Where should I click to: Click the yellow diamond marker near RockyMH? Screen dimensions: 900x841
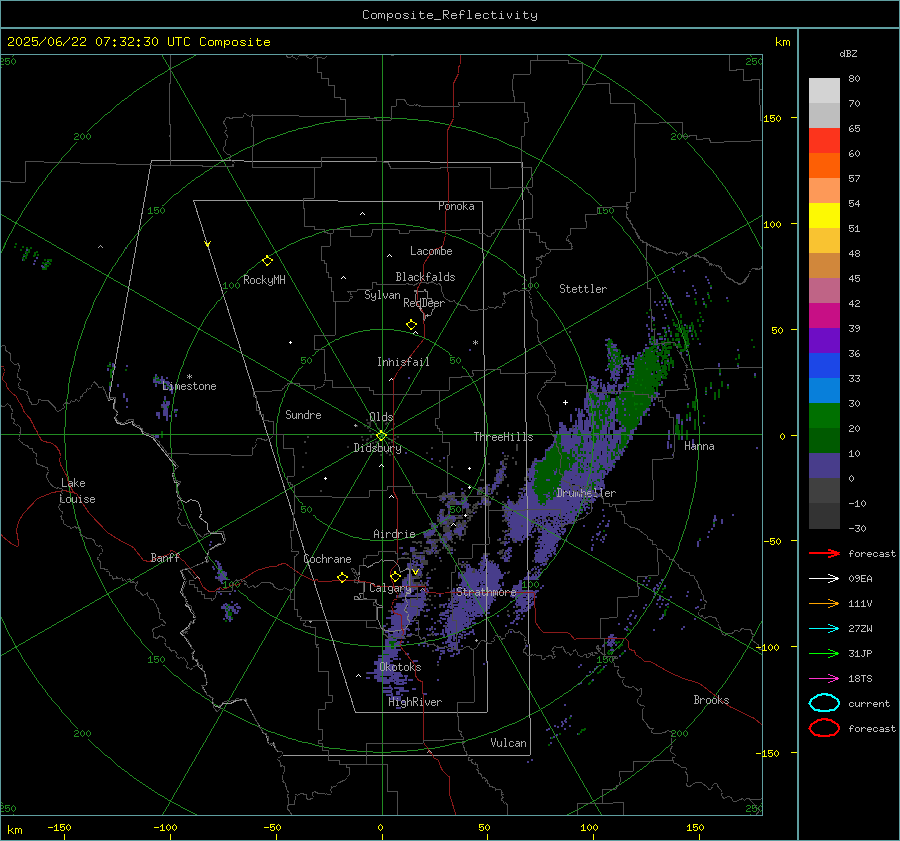267,261
